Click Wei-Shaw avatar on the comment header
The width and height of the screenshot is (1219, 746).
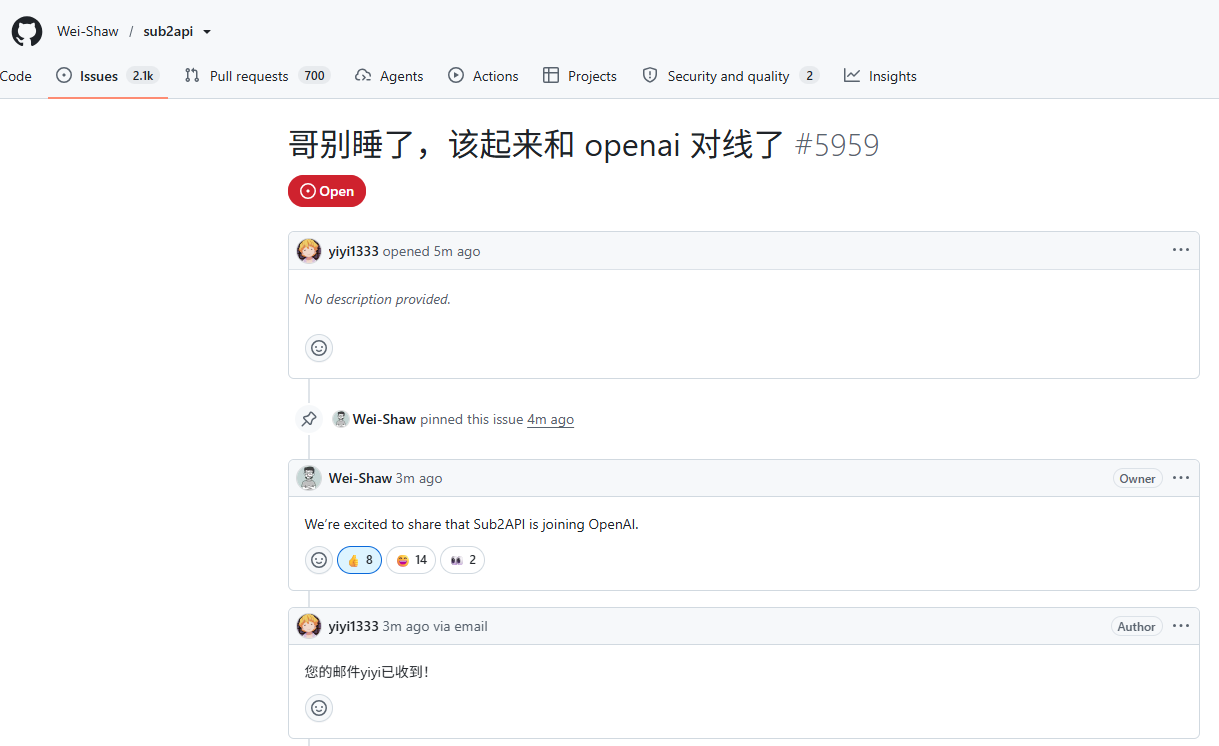(309, 478)
